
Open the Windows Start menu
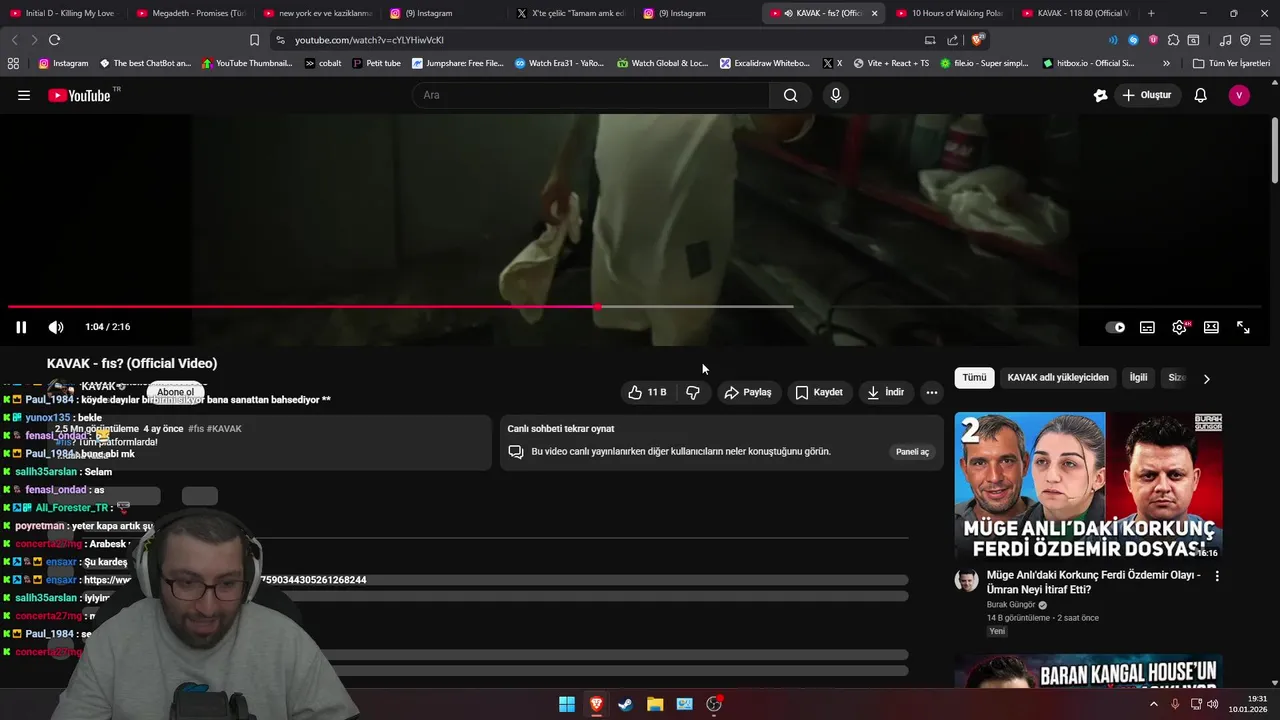[567, 704]
